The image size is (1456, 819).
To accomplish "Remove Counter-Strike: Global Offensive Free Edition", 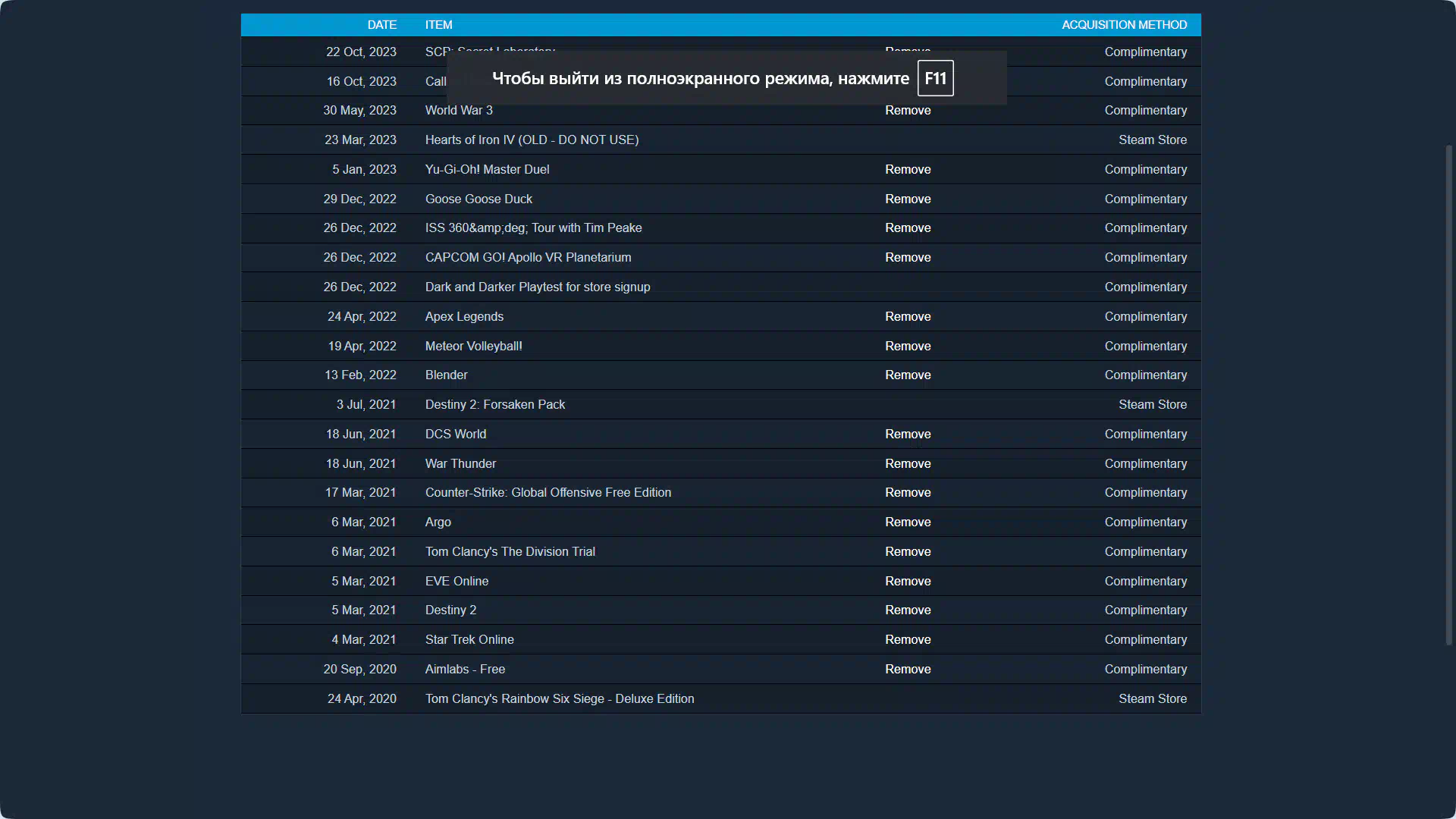I will 908,493.
